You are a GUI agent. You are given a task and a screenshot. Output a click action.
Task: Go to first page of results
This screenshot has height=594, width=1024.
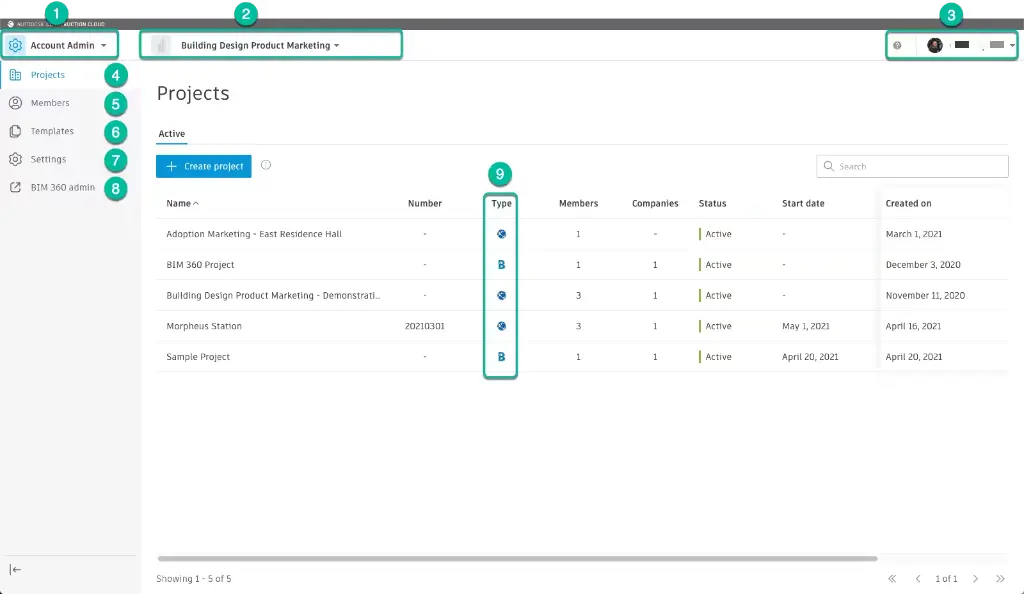click(892, 579)
